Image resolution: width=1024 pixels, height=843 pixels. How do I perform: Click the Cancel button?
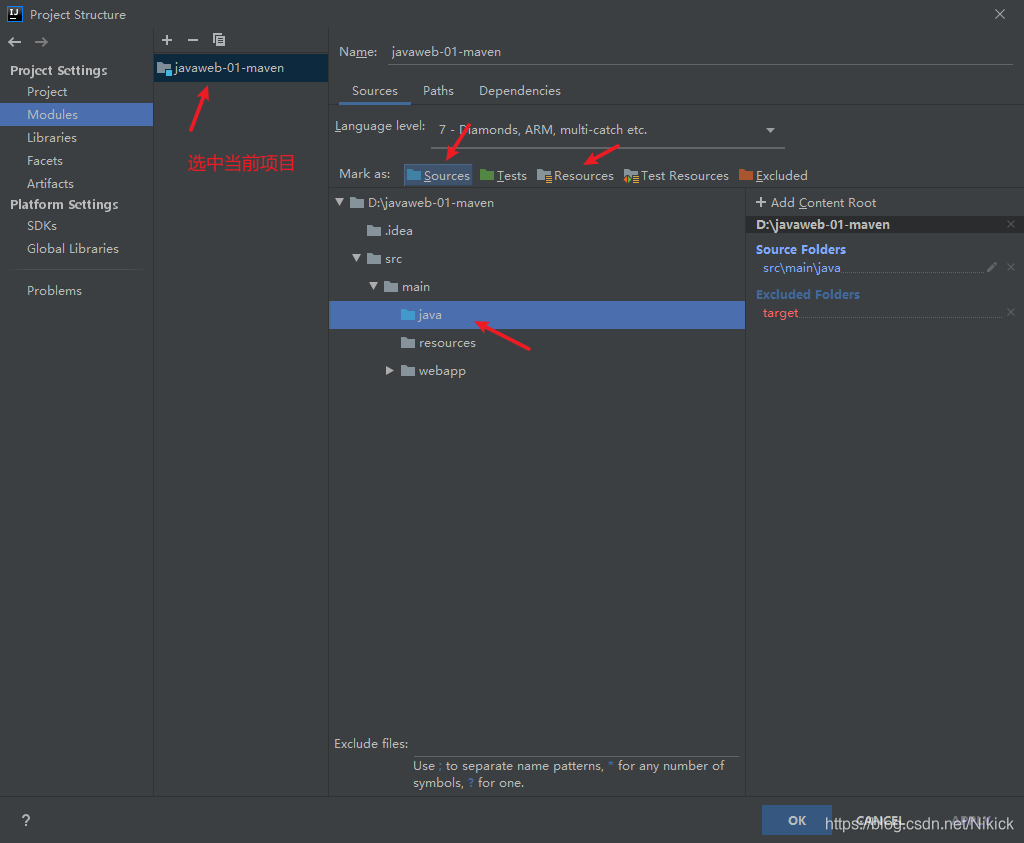[x=878, y=820]
